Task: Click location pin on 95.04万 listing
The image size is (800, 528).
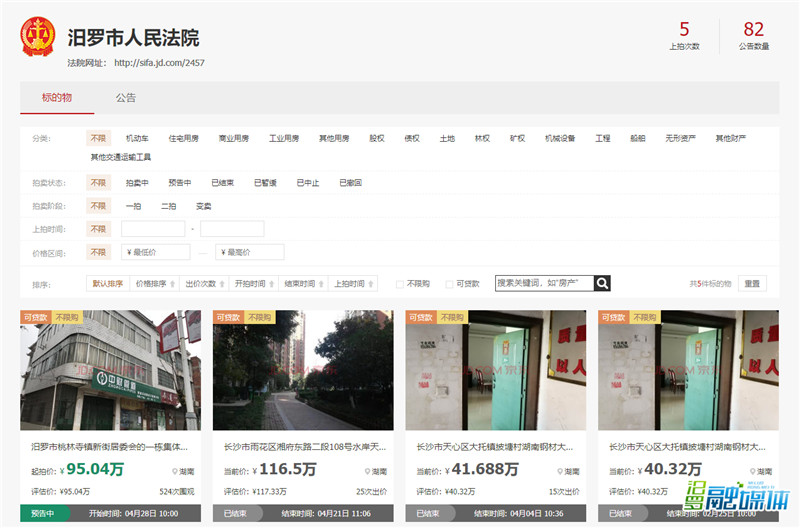Action: [x=175, y=471]
